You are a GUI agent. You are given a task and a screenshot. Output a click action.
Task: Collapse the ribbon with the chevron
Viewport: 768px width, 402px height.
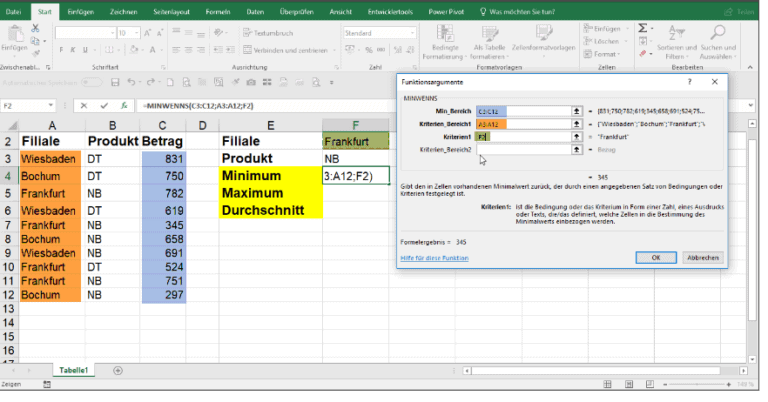click(x=750, y=67)
